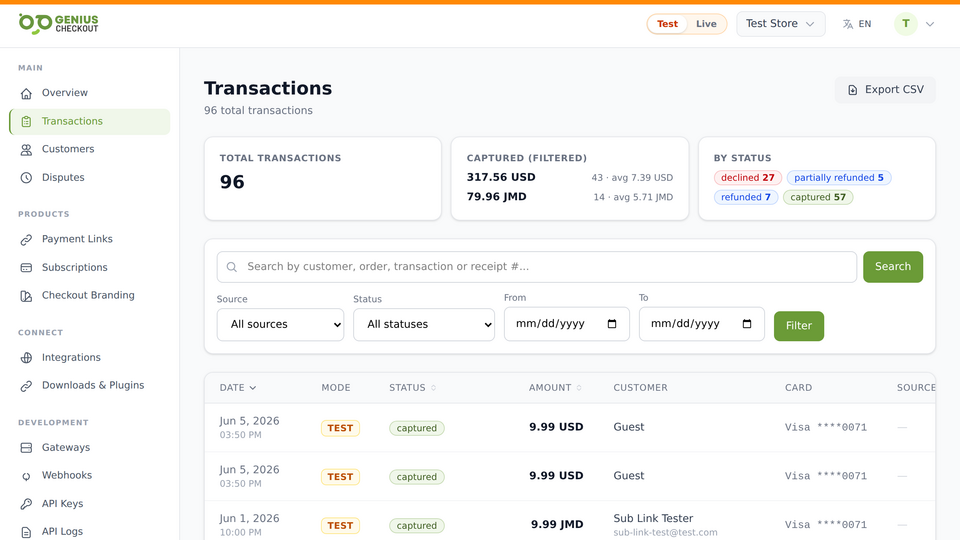Go to Integrations page
Image resolution: width=960 pixels, height=540 pixels.
click(x=90, y=358)
